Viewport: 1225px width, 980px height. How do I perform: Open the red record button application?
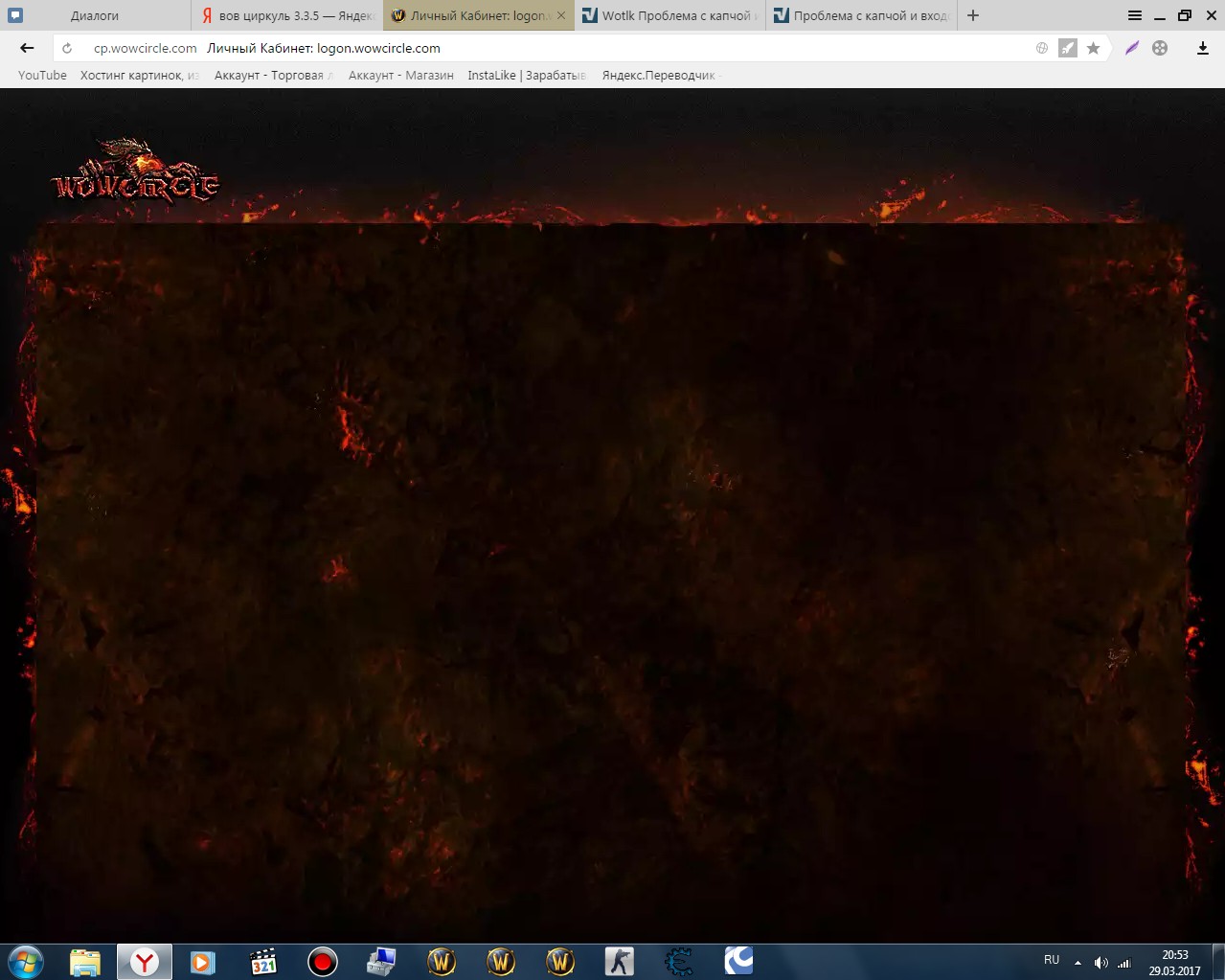pyautogui.click(x=323, y=961)
